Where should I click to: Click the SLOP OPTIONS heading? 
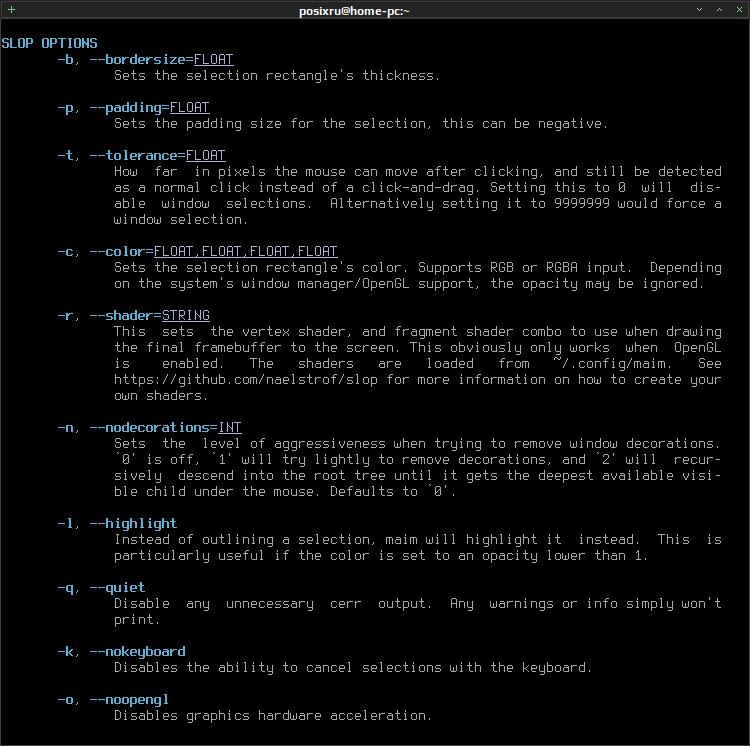49,44
